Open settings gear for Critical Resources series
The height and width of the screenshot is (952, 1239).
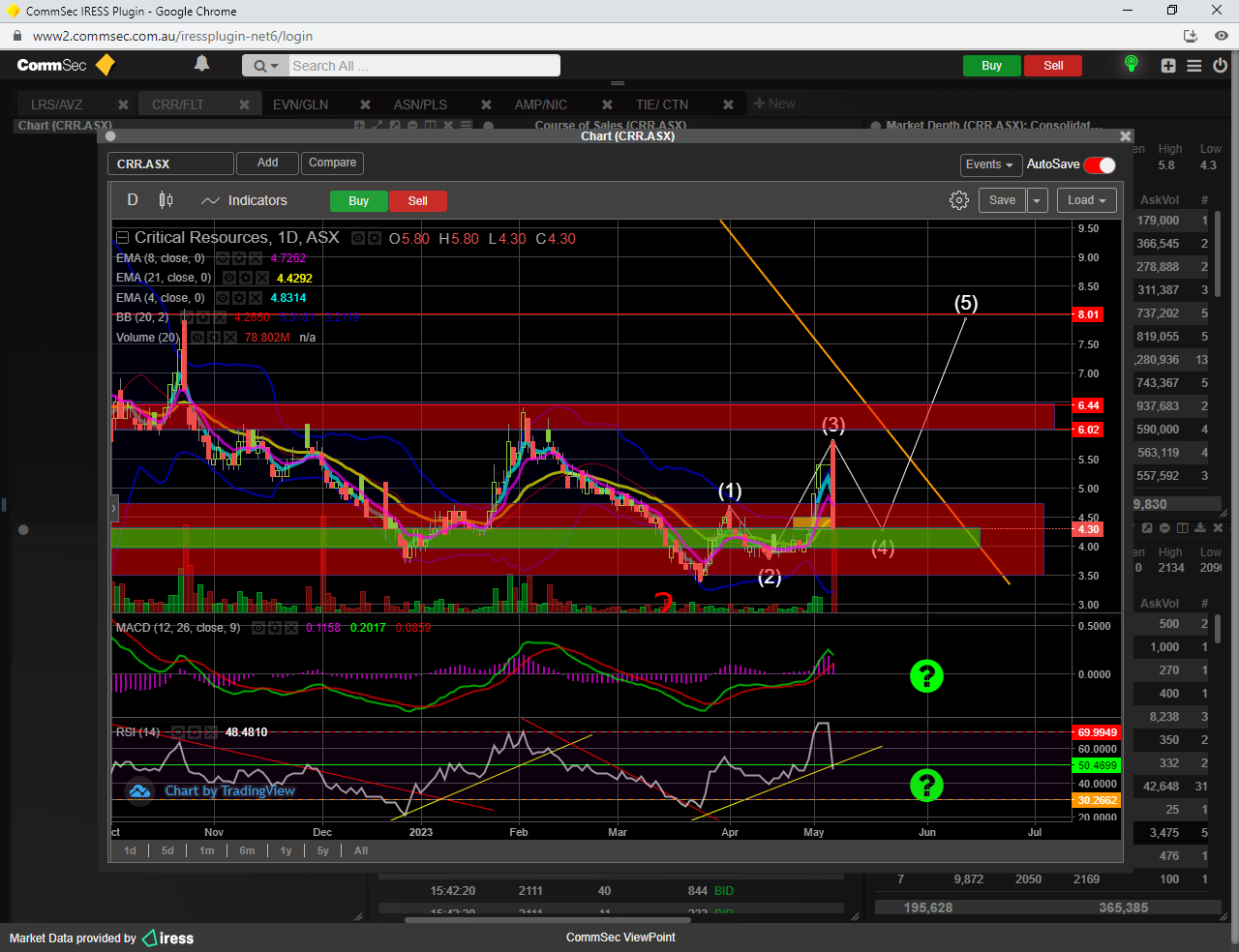point(374,238)
